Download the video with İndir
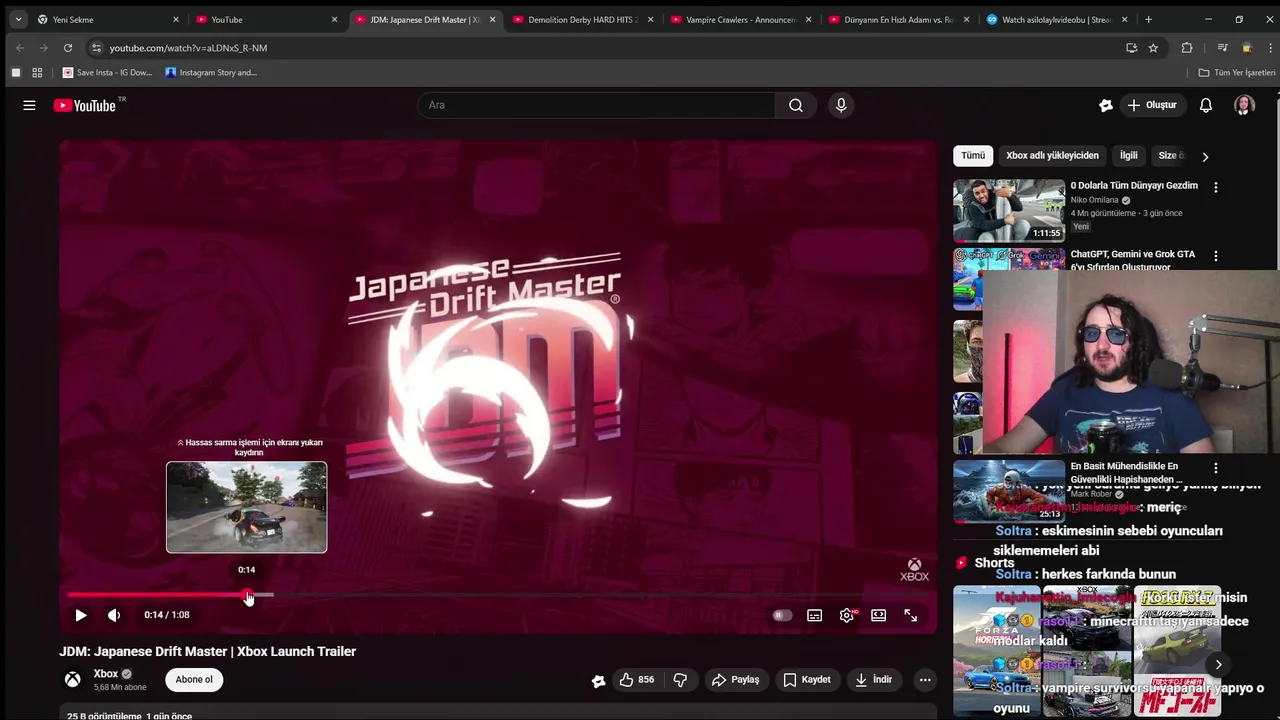Image resolution: width=1280 pixels, height=720 pixels. 873,680
